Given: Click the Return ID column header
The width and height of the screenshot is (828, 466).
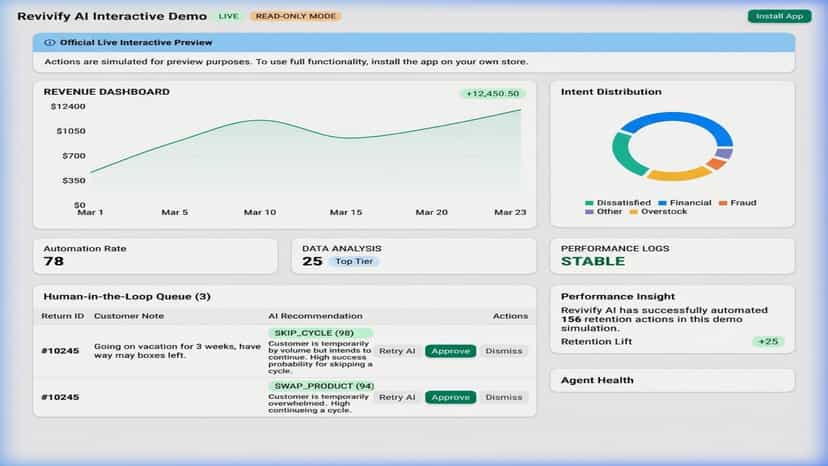Looking at the screenshot, I should 62,316.
